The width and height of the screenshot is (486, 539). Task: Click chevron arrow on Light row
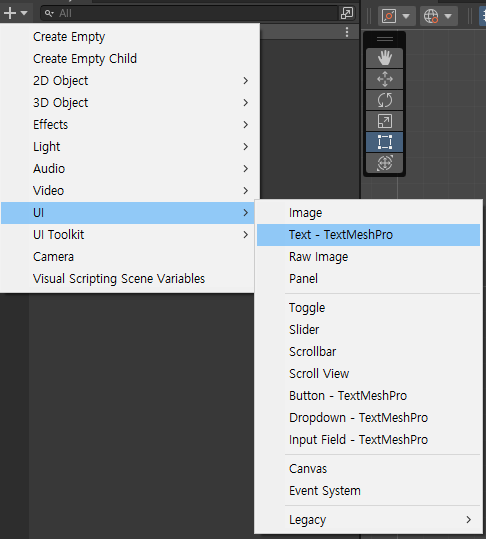coord(245,147)
